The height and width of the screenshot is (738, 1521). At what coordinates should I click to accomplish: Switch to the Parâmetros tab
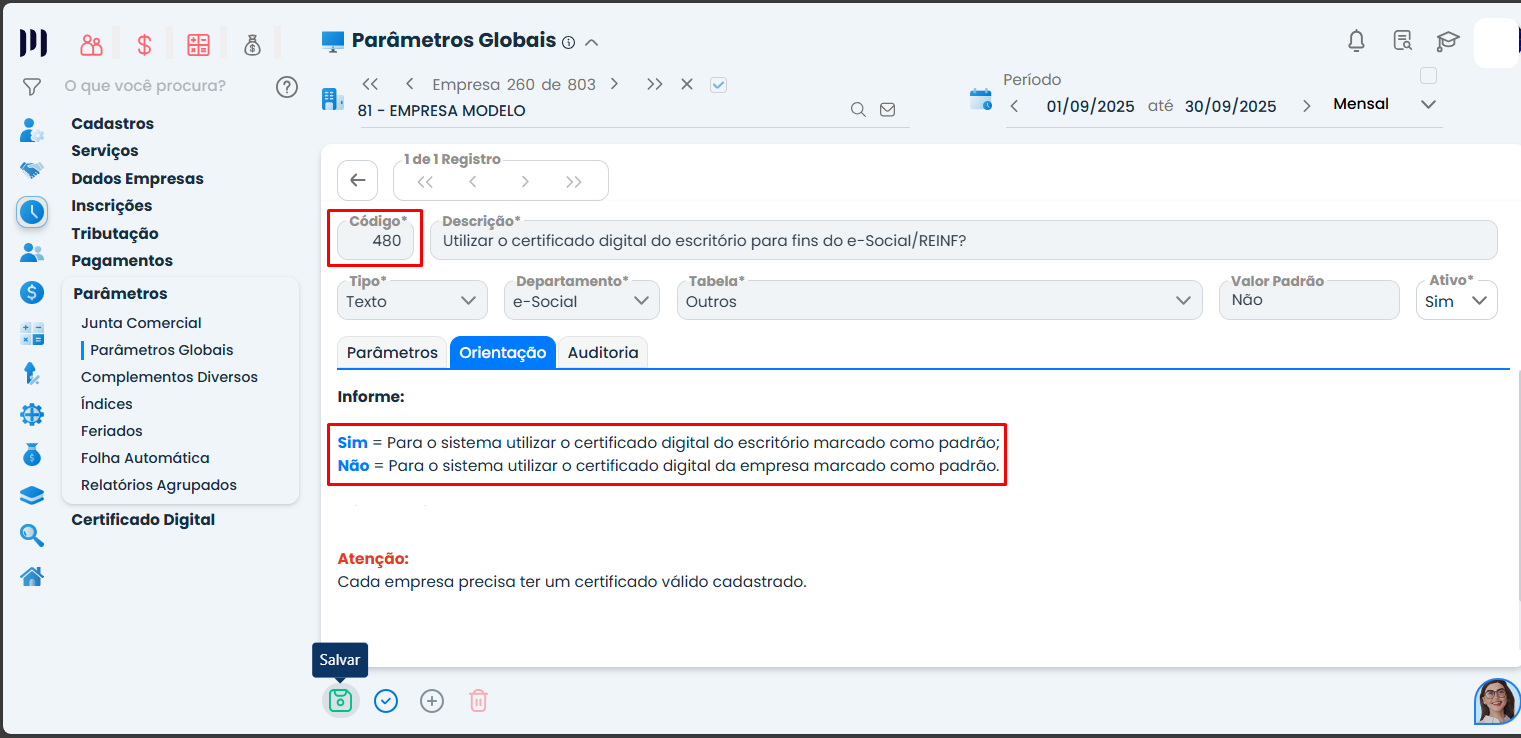392,352
